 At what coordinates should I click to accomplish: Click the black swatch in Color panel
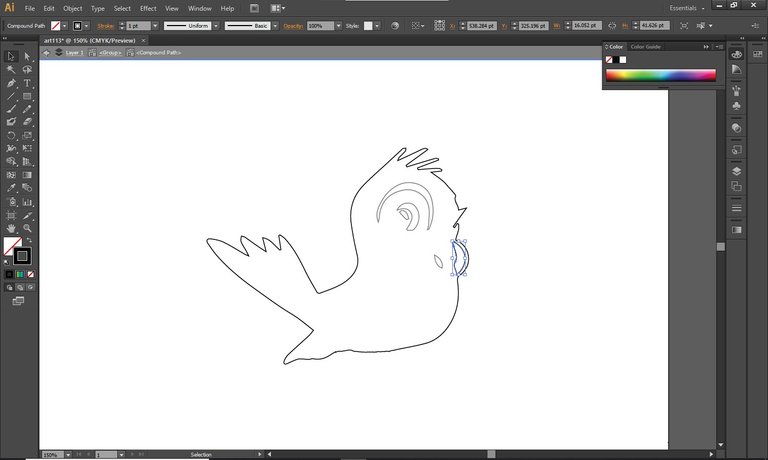616,60
